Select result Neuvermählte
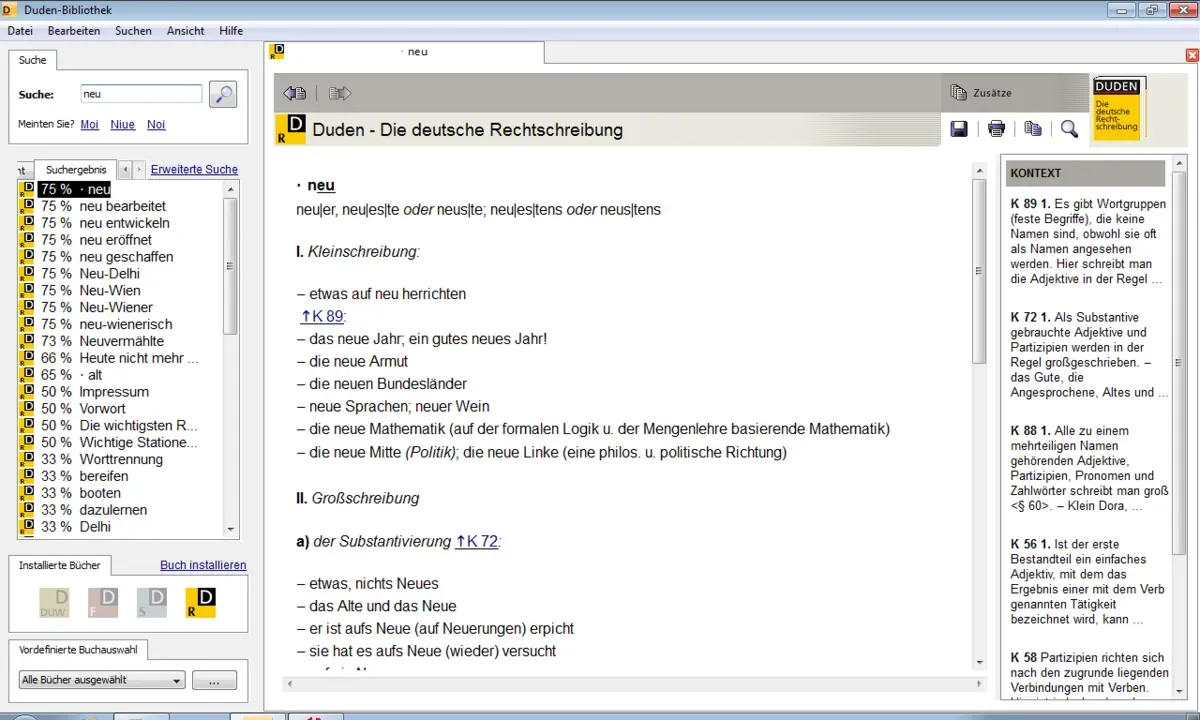This screenshot has height=720, width=1200. [x=122, y=341]
